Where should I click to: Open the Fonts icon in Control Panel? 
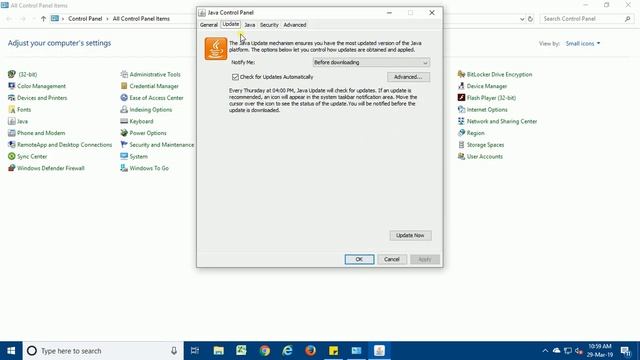[x=11, y=109]
